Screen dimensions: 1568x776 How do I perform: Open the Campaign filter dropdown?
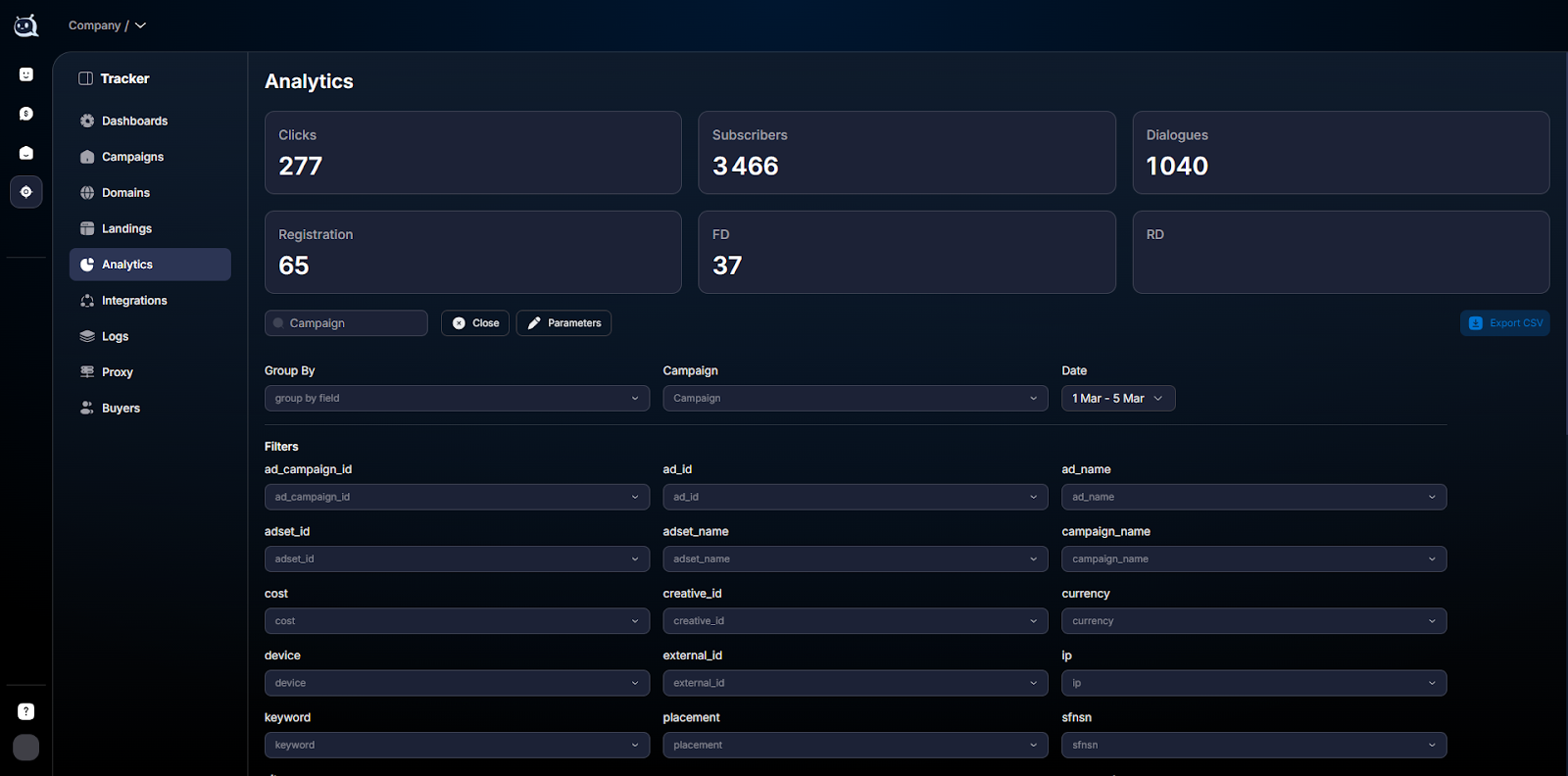856,399
